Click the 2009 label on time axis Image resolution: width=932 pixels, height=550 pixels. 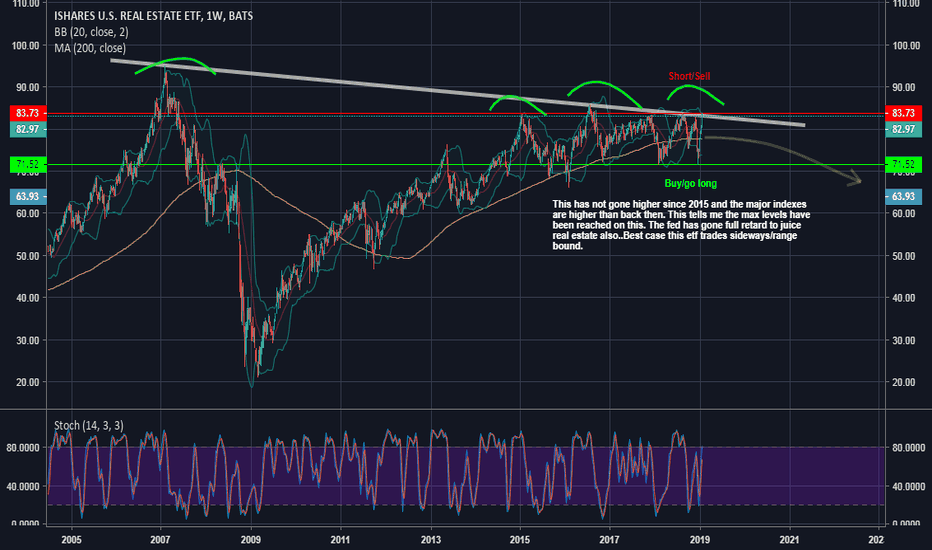point(250,540)
